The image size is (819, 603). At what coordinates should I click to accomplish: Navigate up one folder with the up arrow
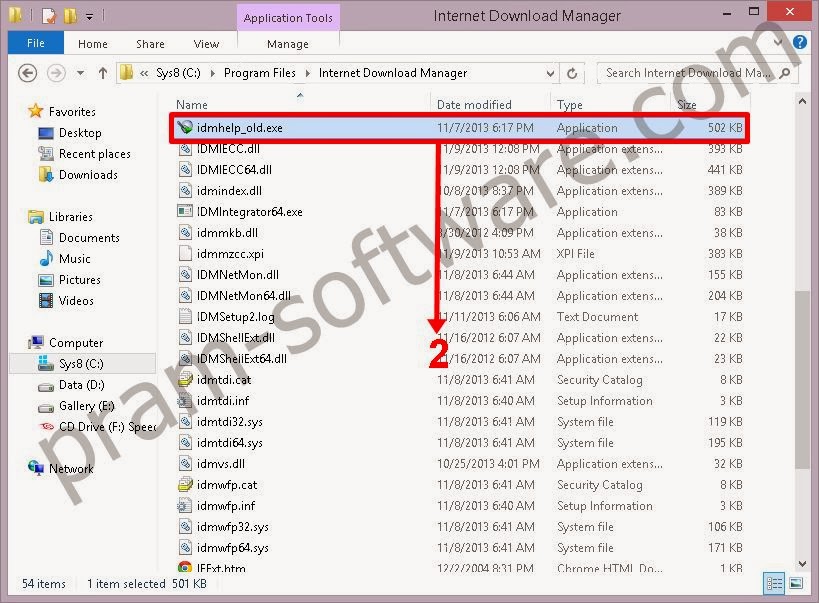103,73
